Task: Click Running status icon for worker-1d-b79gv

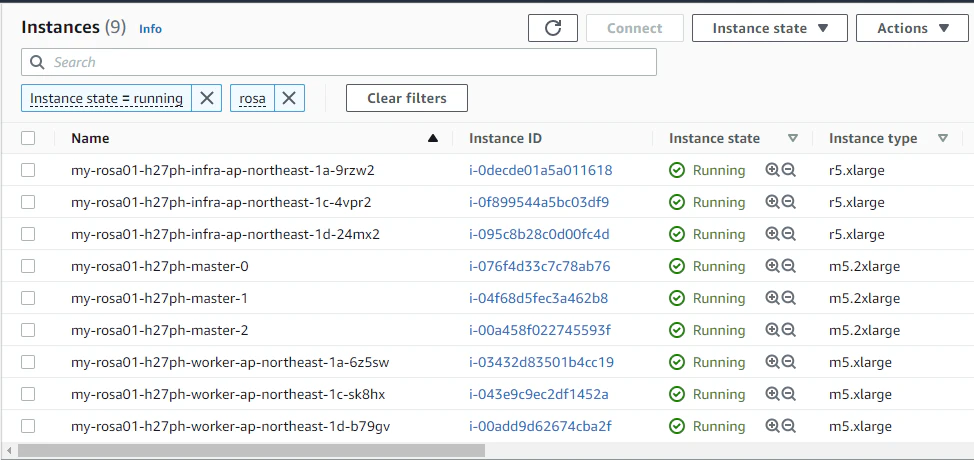Action: coord(677,426)
